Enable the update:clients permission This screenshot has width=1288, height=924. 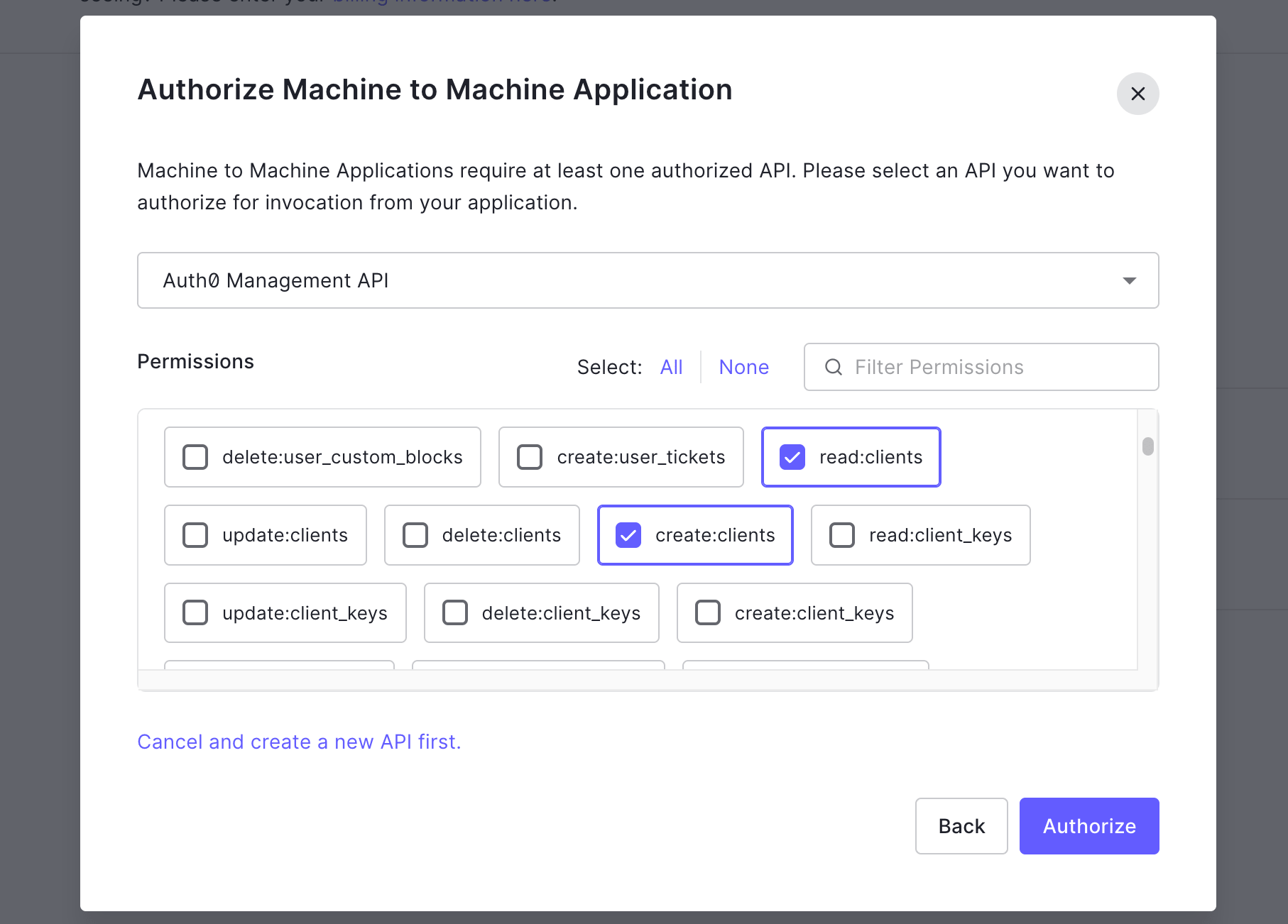tap(195, 535)
